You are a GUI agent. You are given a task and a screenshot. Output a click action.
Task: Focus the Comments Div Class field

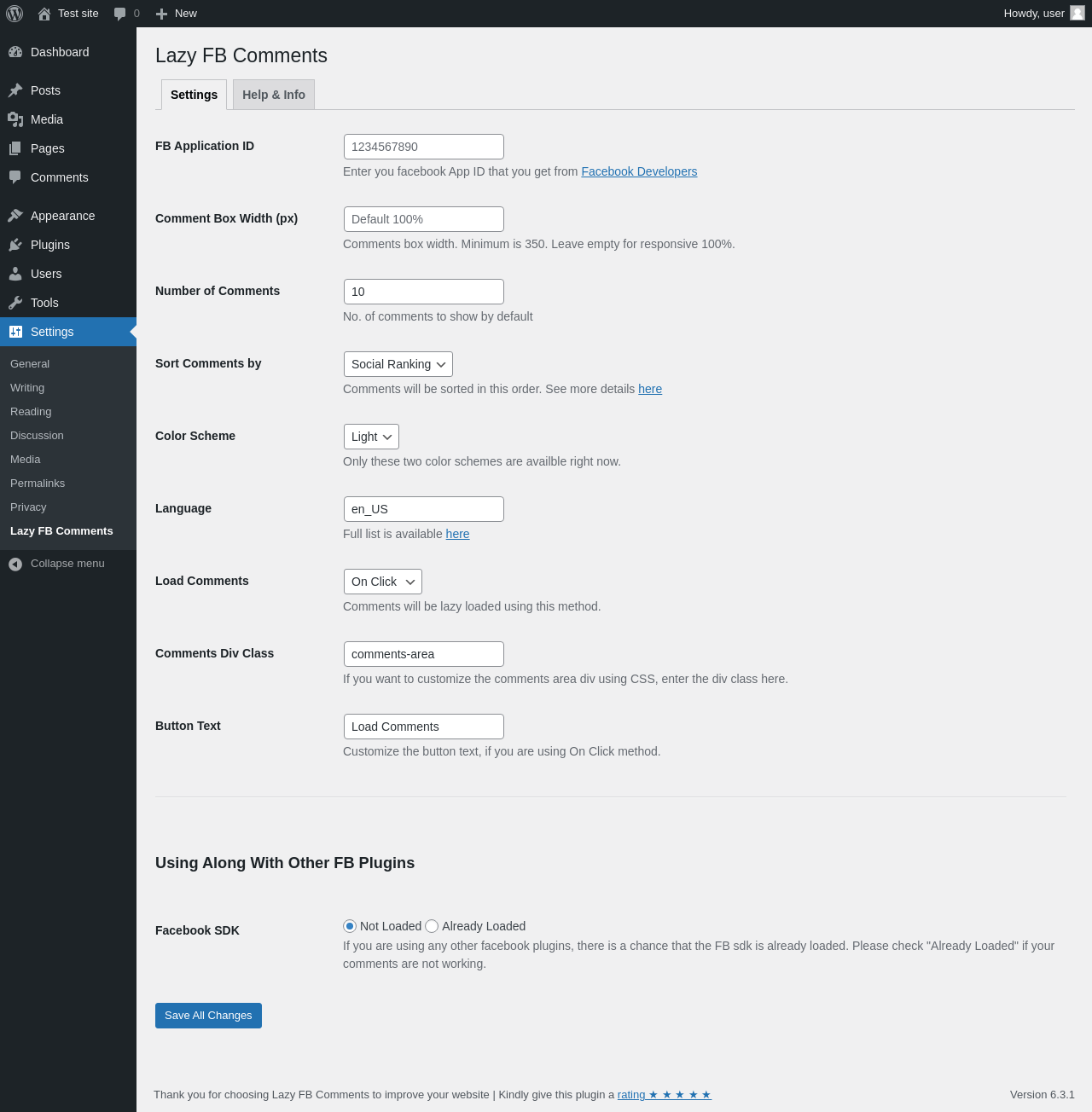(x=424, y=654)
